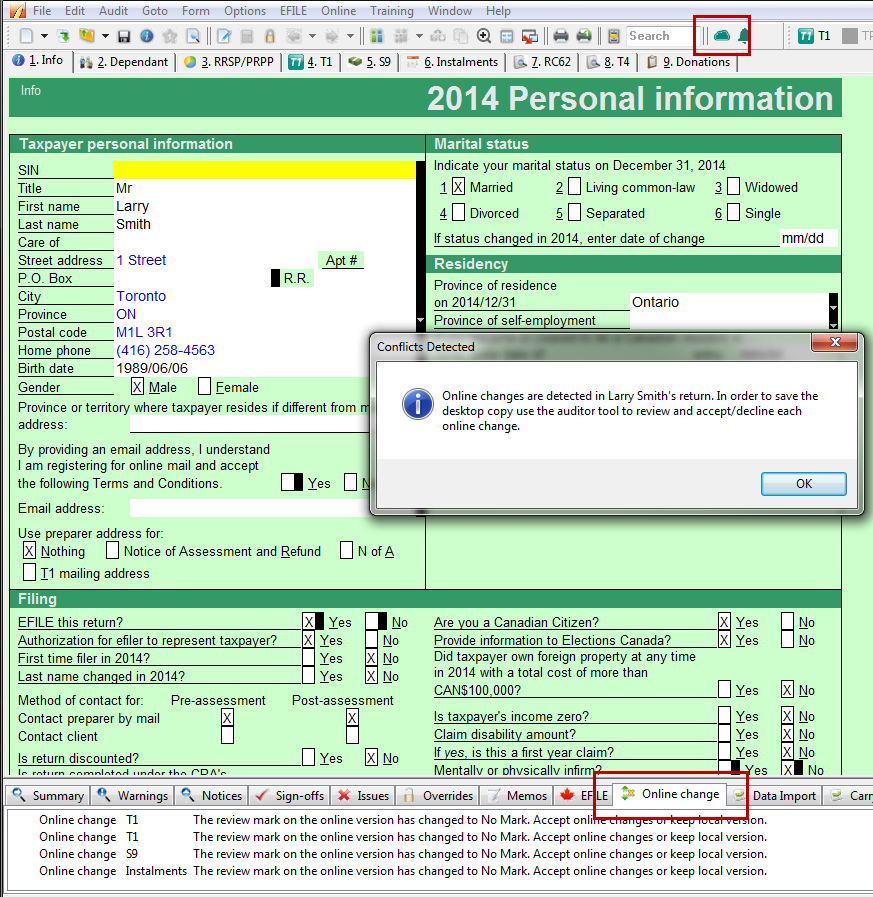Screen dimensions: 873x897
Task: Click the greyed forward arrow toolbar icon
Action: tap(332, 36)
